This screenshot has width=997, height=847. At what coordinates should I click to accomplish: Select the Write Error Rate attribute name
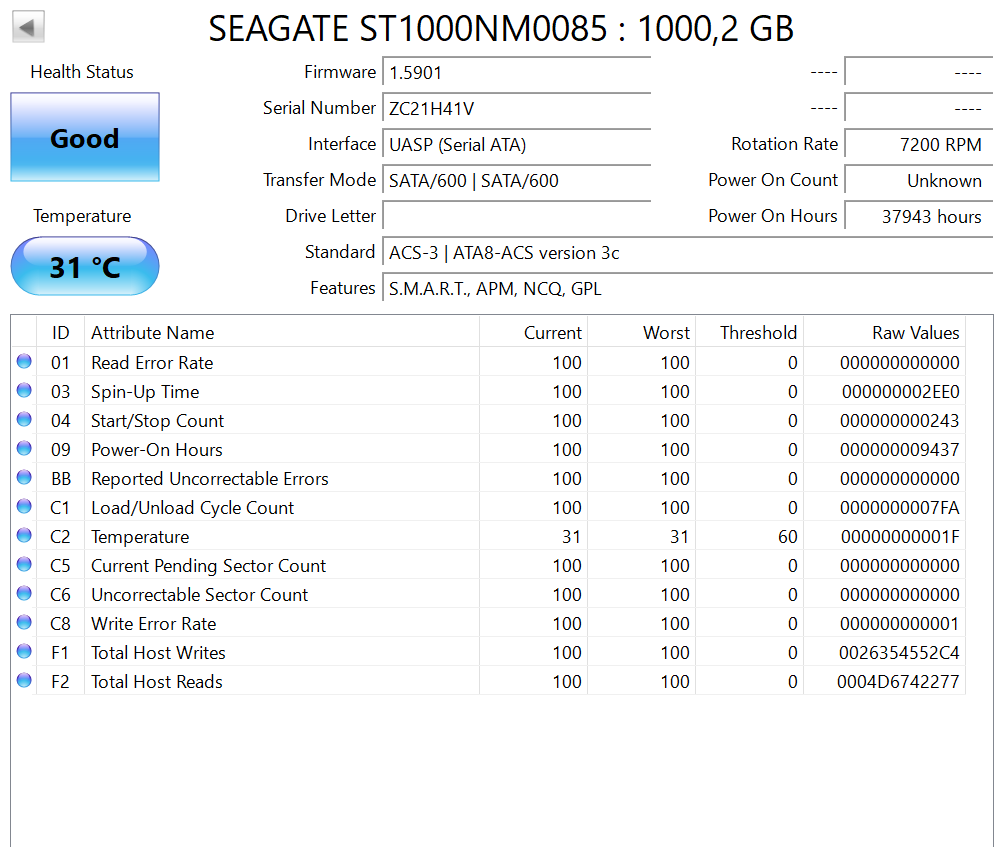point(153,624)
